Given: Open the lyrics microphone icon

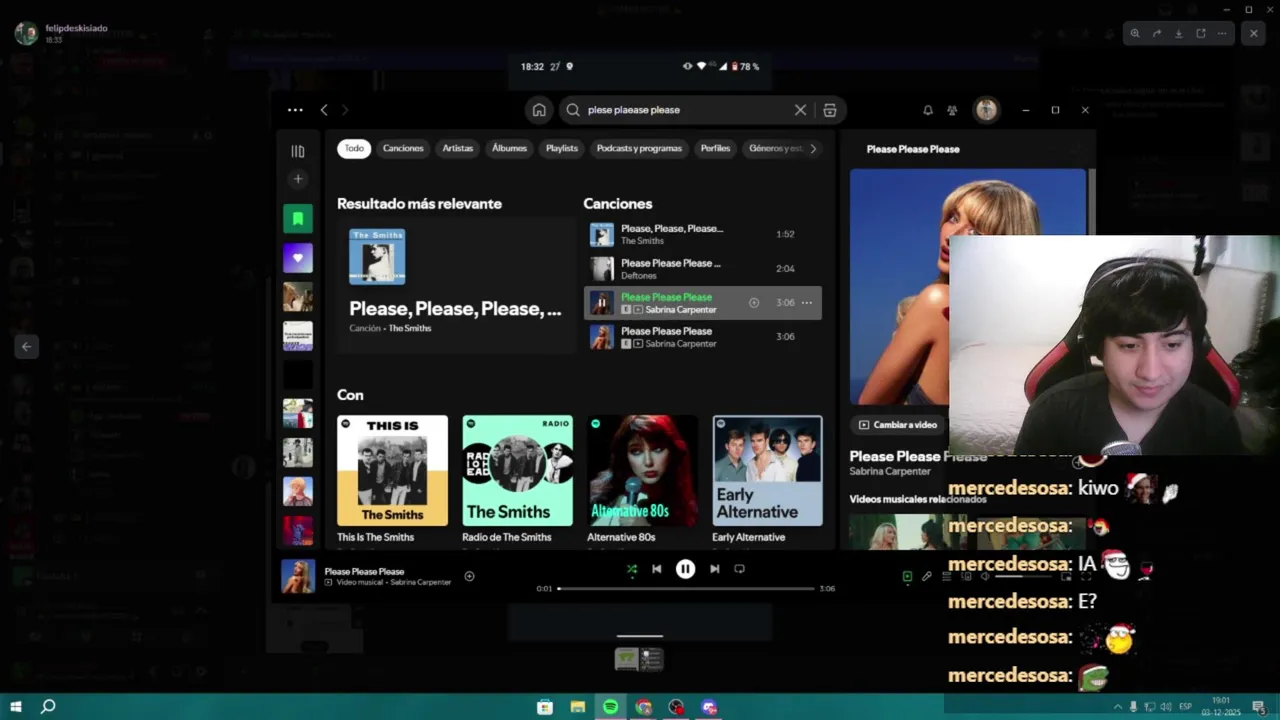Looking at the screenshot, I should 927,576.
